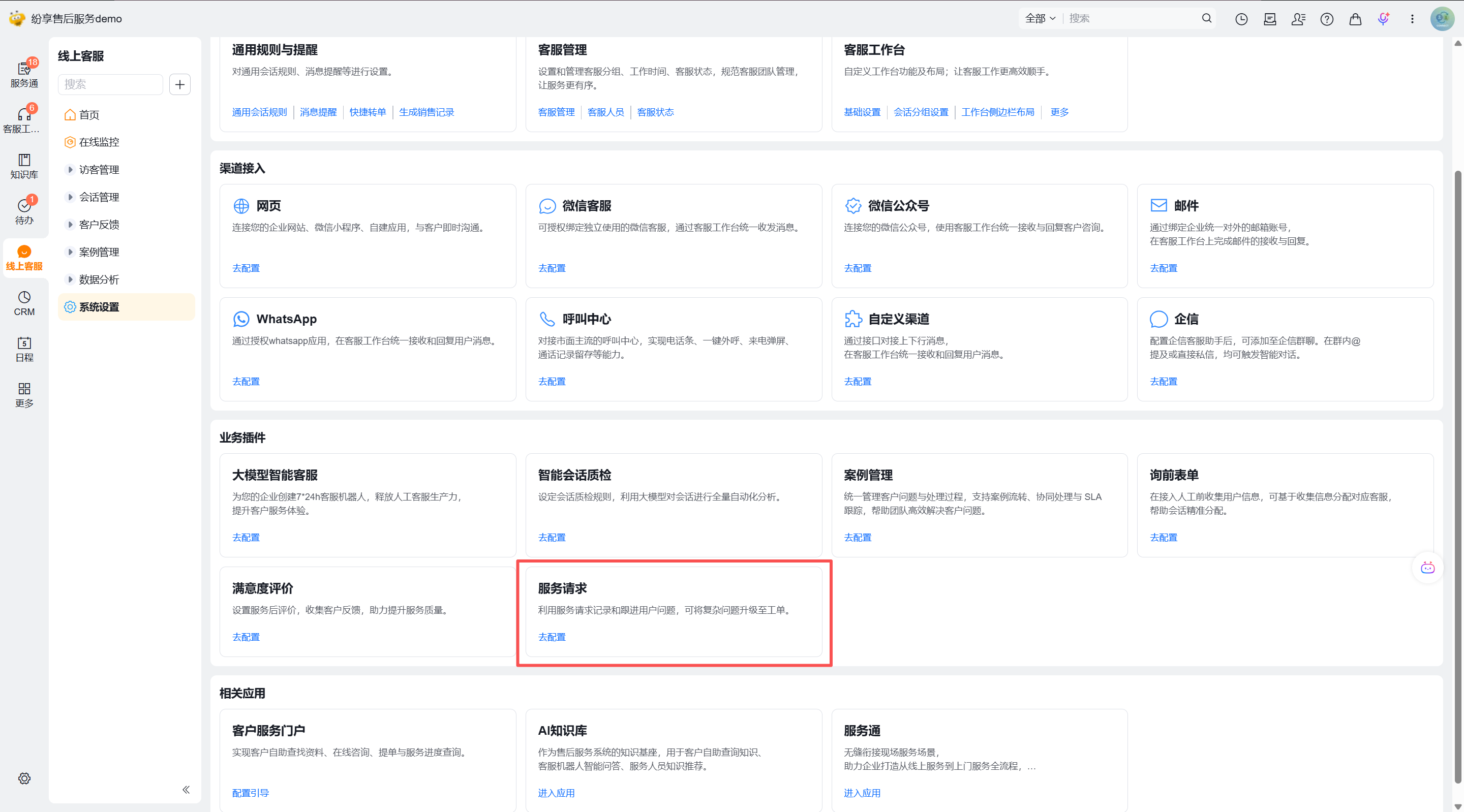Viewport: 1464px width, 812px height.
Task: Open 消息提醒 link
Action: (x=318, y=112)
